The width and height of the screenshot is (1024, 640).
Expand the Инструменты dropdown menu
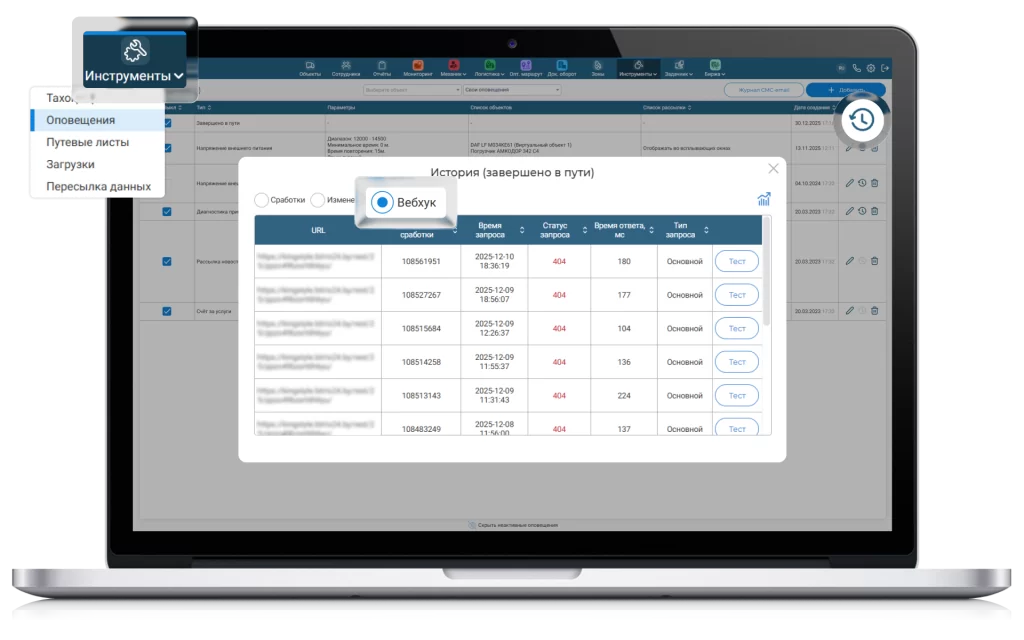(x=134, y=76)
